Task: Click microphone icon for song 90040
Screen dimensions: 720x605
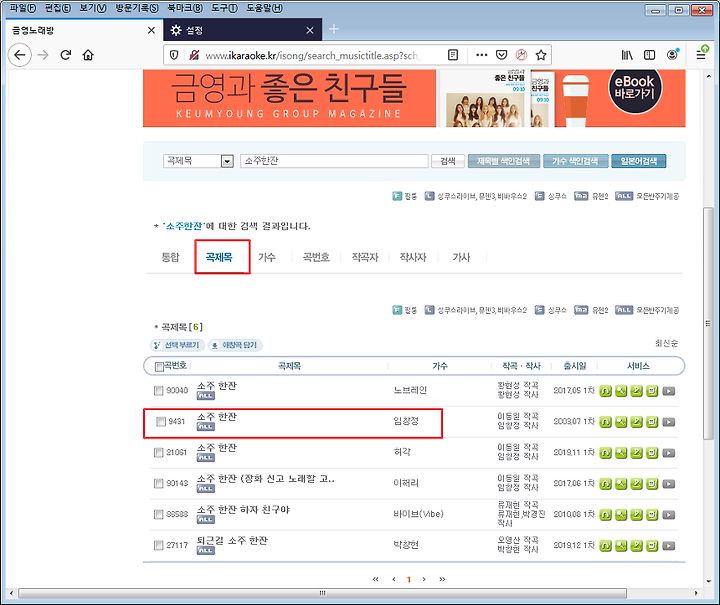Action: click(621, 391)
